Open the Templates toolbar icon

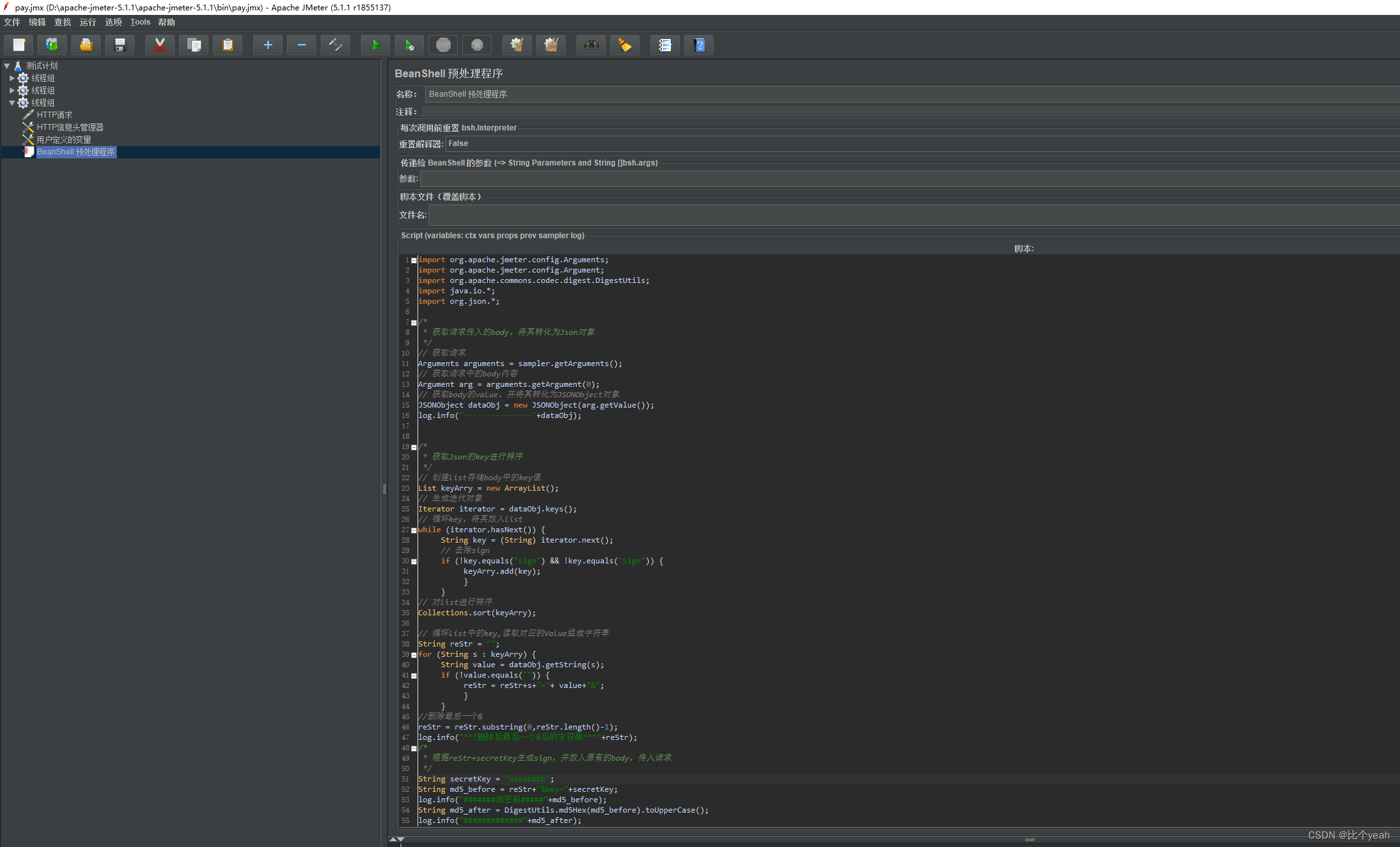tap(52, 45)
